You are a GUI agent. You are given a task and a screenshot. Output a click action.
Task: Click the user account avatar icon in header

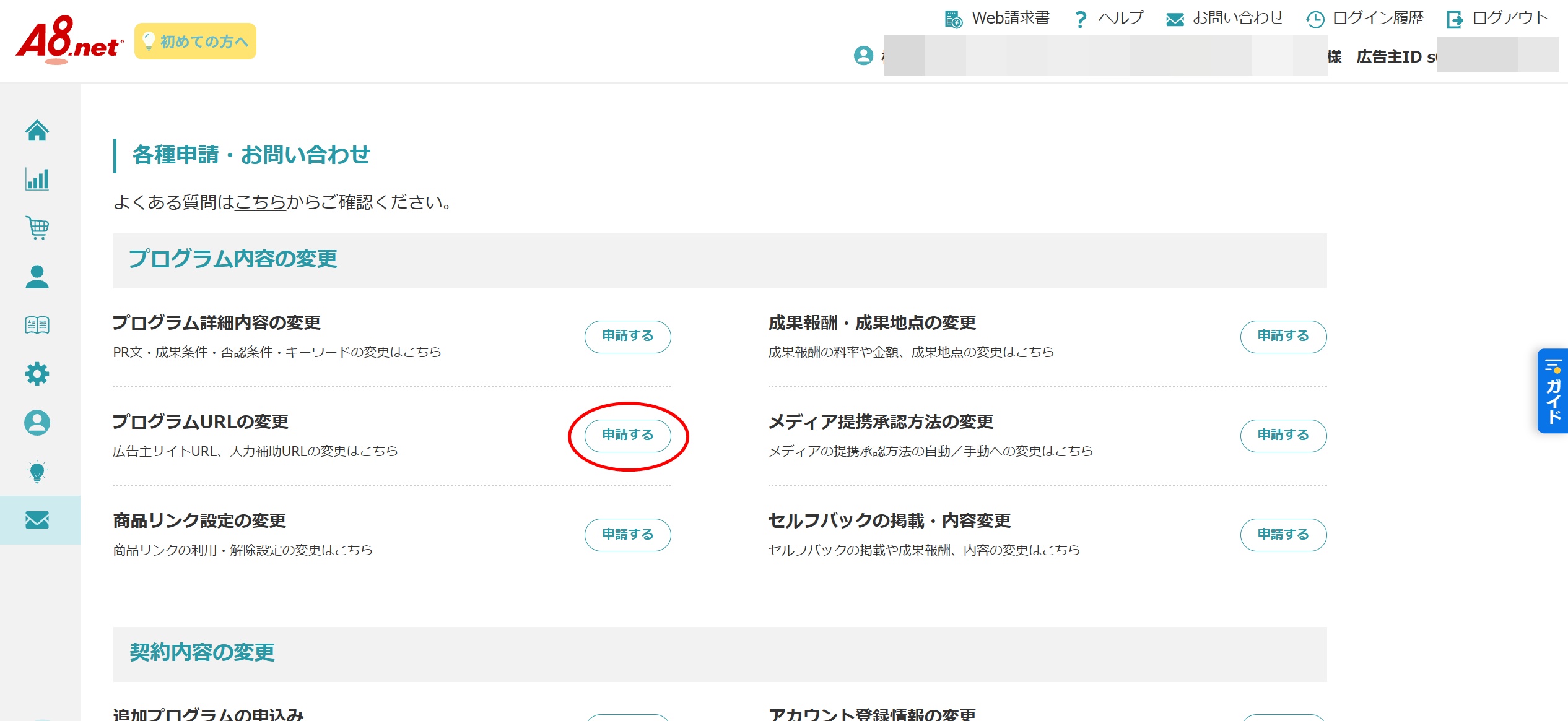click(x=863, y=56)
